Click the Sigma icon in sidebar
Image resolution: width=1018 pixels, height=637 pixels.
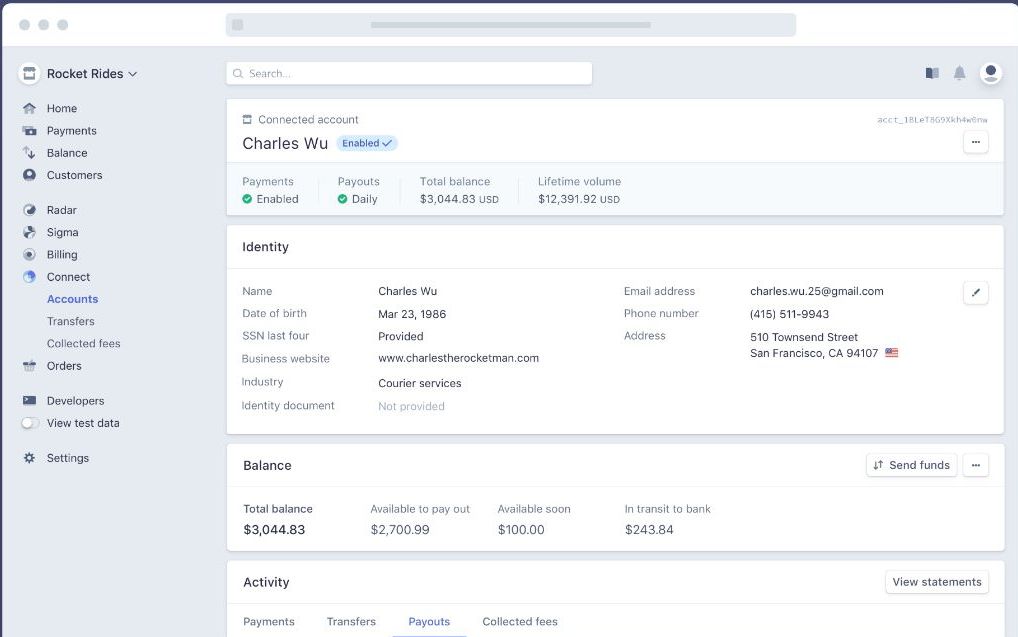[29, 232]
